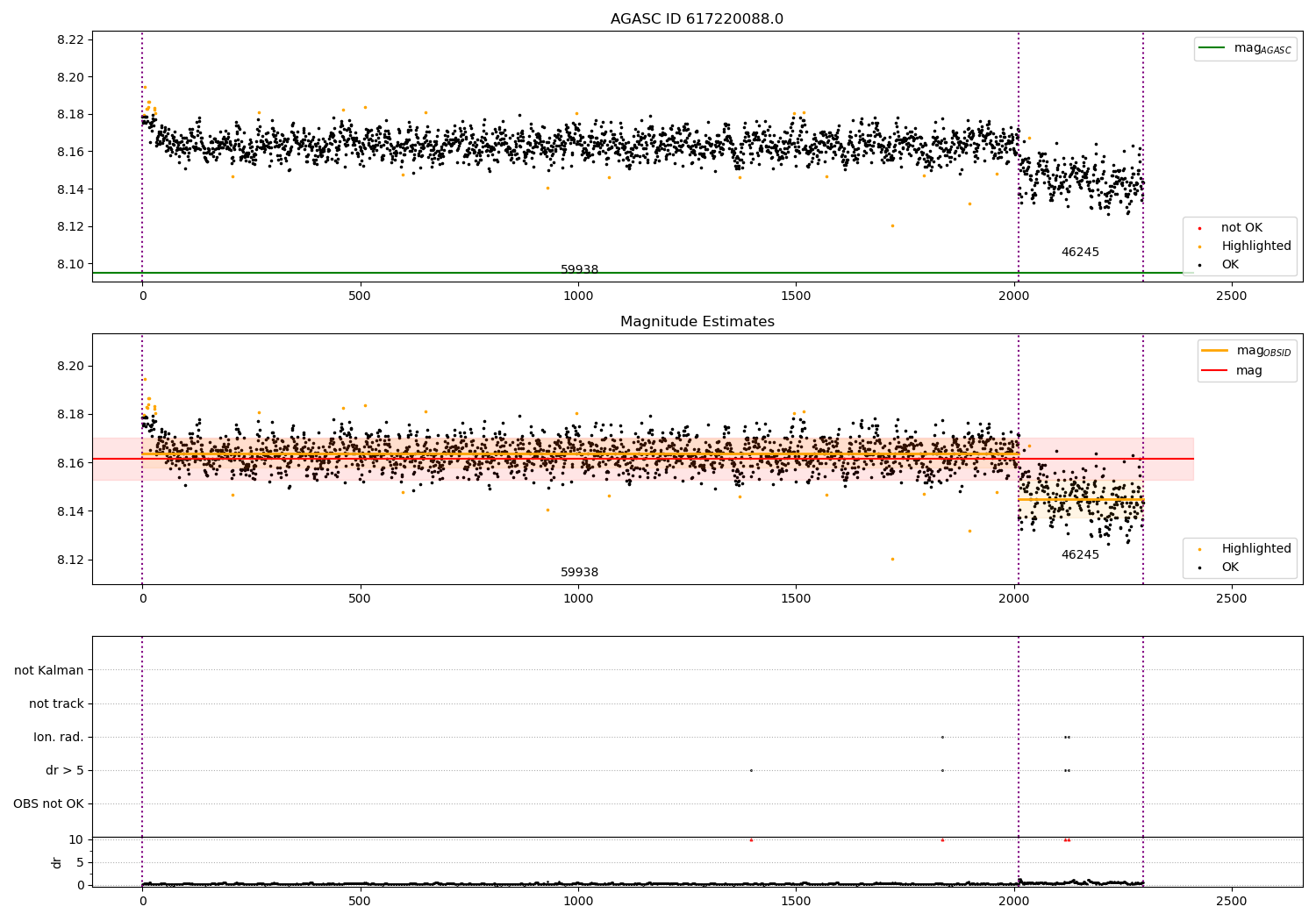Click the 'Magnitude Estimates' plot title
The width and height of the screenshot is (1316, 921).
tap(697, 322)
